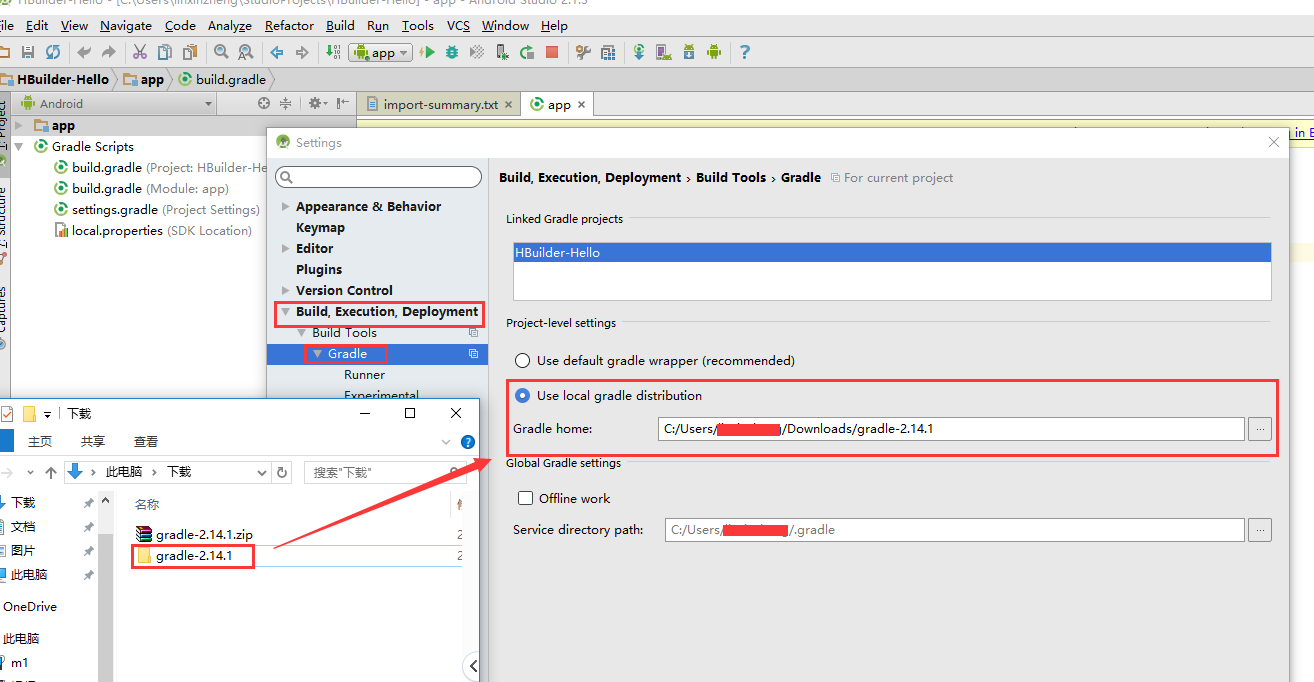Click Service directory path browse button
This screenshot has width=1314, height=682.
(1260, 530)
